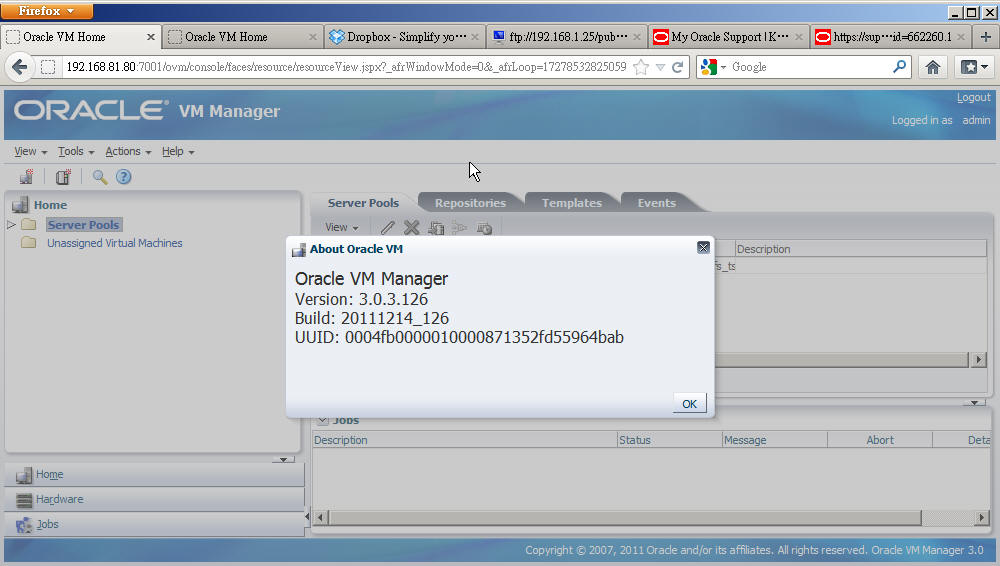The width and height of the screenshot is (1000, 566).
Task: Click the copy-style icon after the delete X
Action: [436, 227]
